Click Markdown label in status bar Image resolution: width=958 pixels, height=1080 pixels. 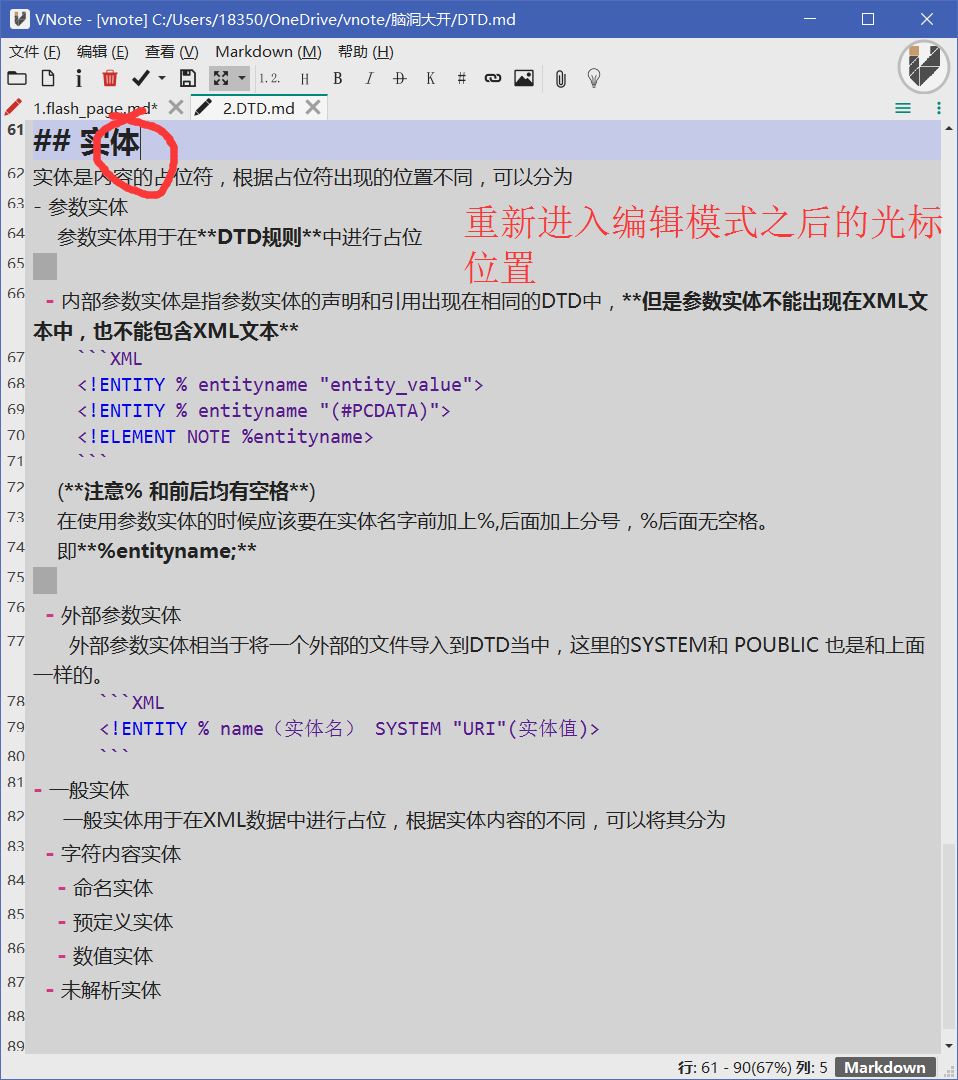click(x=885, y=1068)
